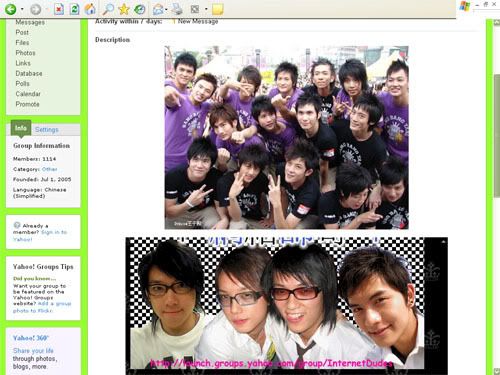Click the Mail envelope icon
The width and height of the screenshot is (500, 375).
(x=158, y=9)
